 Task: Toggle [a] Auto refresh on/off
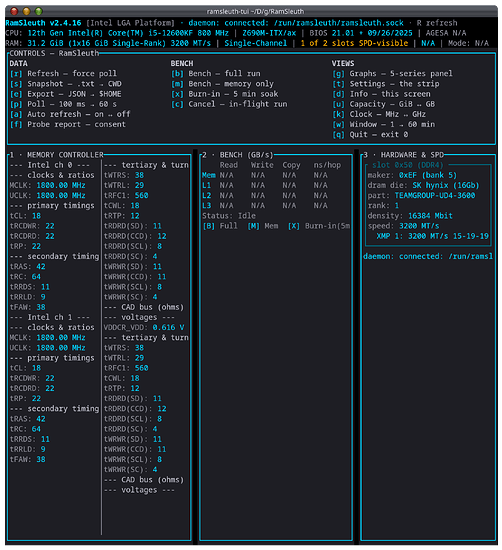coord(70,114)
